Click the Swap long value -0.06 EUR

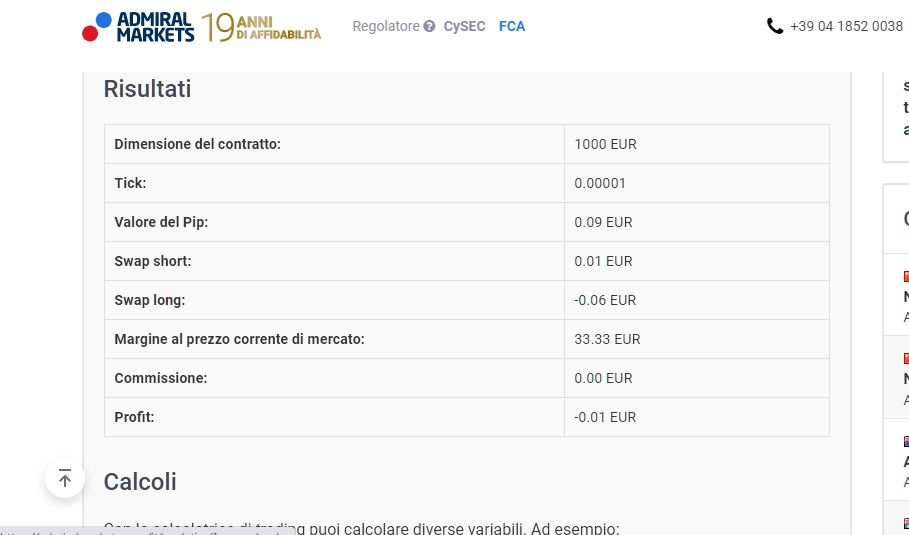point(605,300)
